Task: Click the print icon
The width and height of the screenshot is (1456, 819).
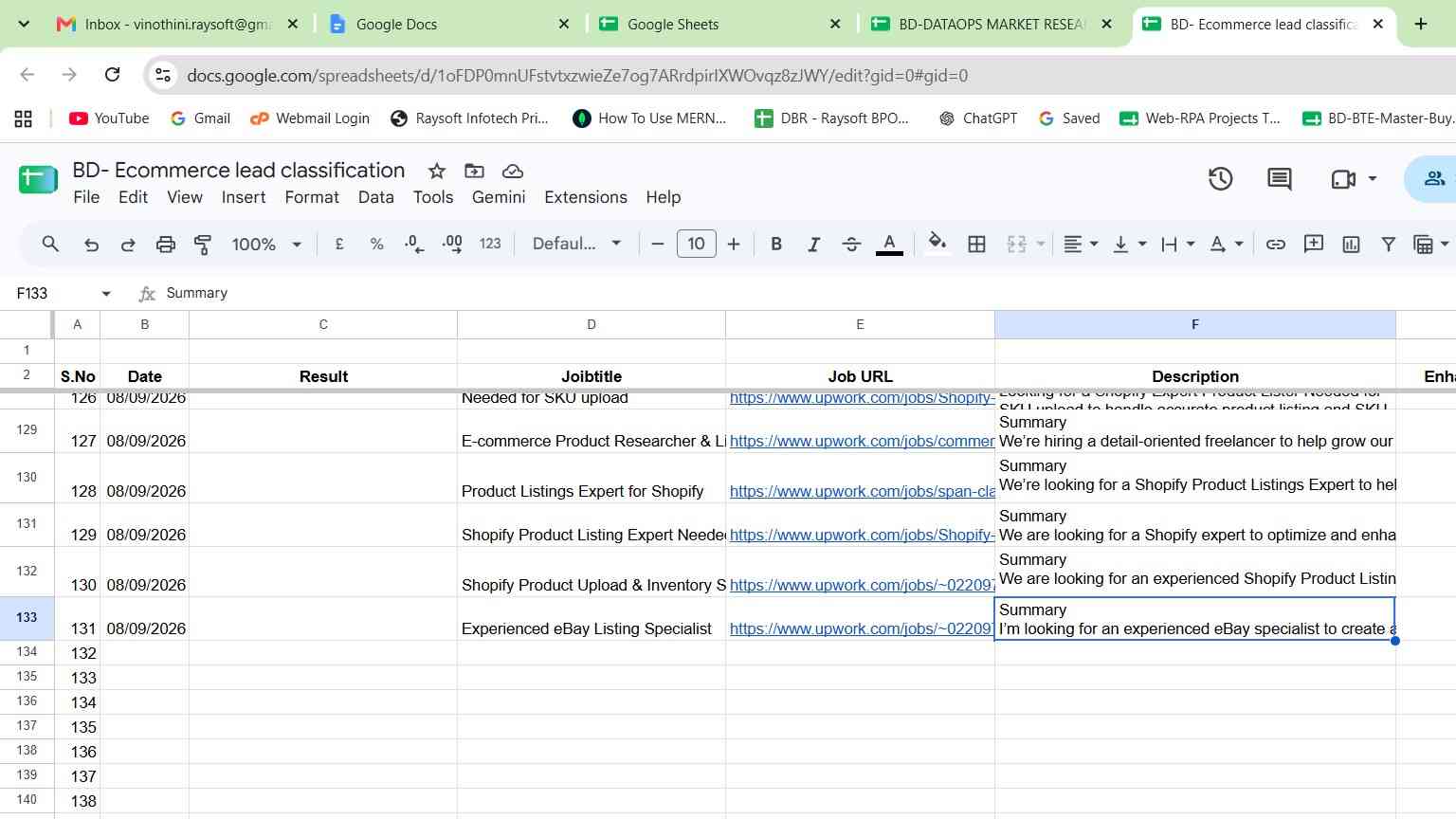Action: [x=166, y=245]
